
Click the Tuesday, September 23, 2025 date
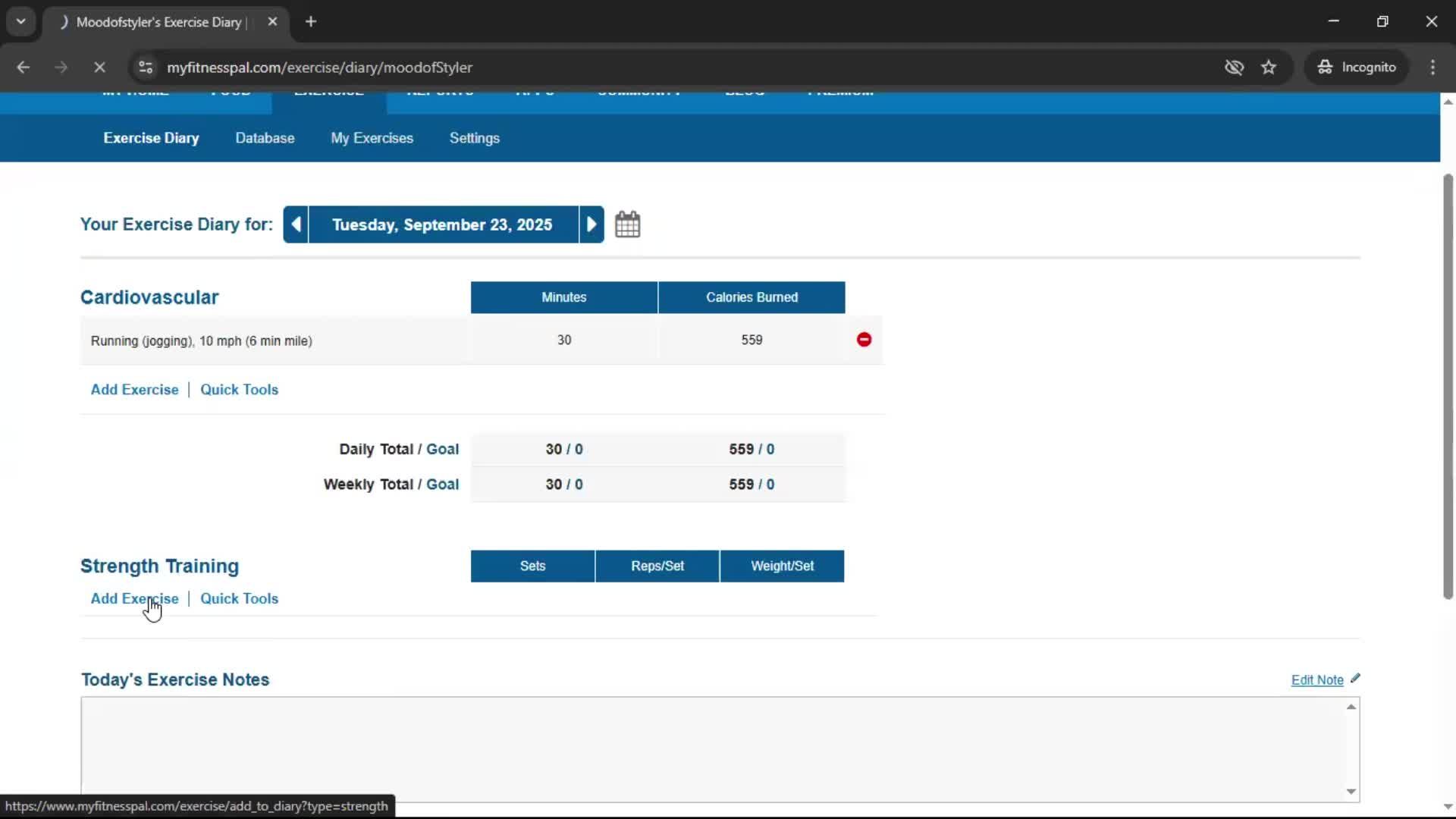[442, 224]
